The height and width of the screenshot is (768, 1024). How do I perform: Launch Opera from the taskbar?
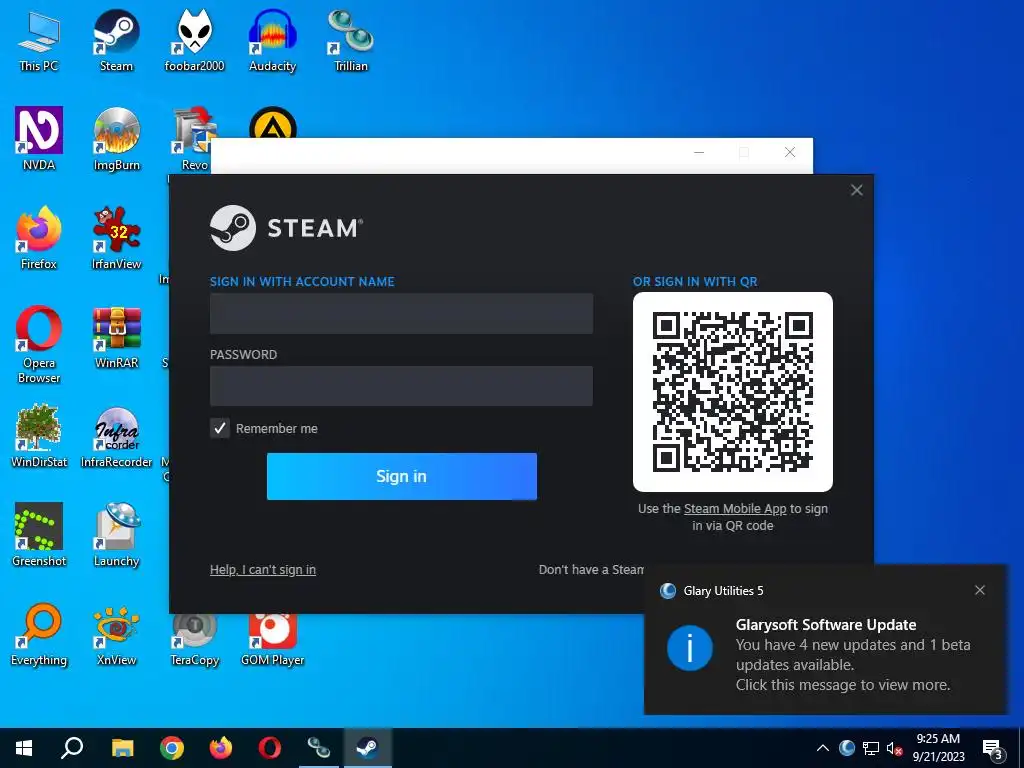pos(270,748)
